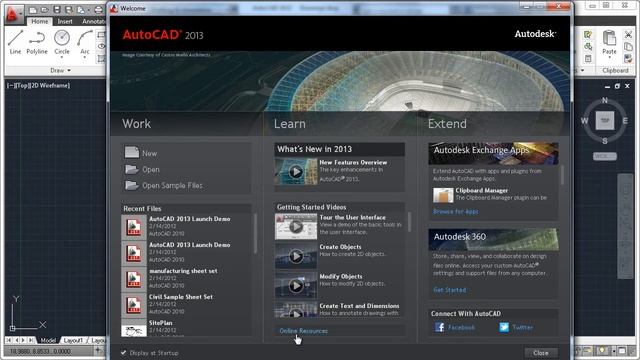Click the Get Started link for Autodesk 360
The width and height of the screenshot is (640, 360).
[449, 290]
